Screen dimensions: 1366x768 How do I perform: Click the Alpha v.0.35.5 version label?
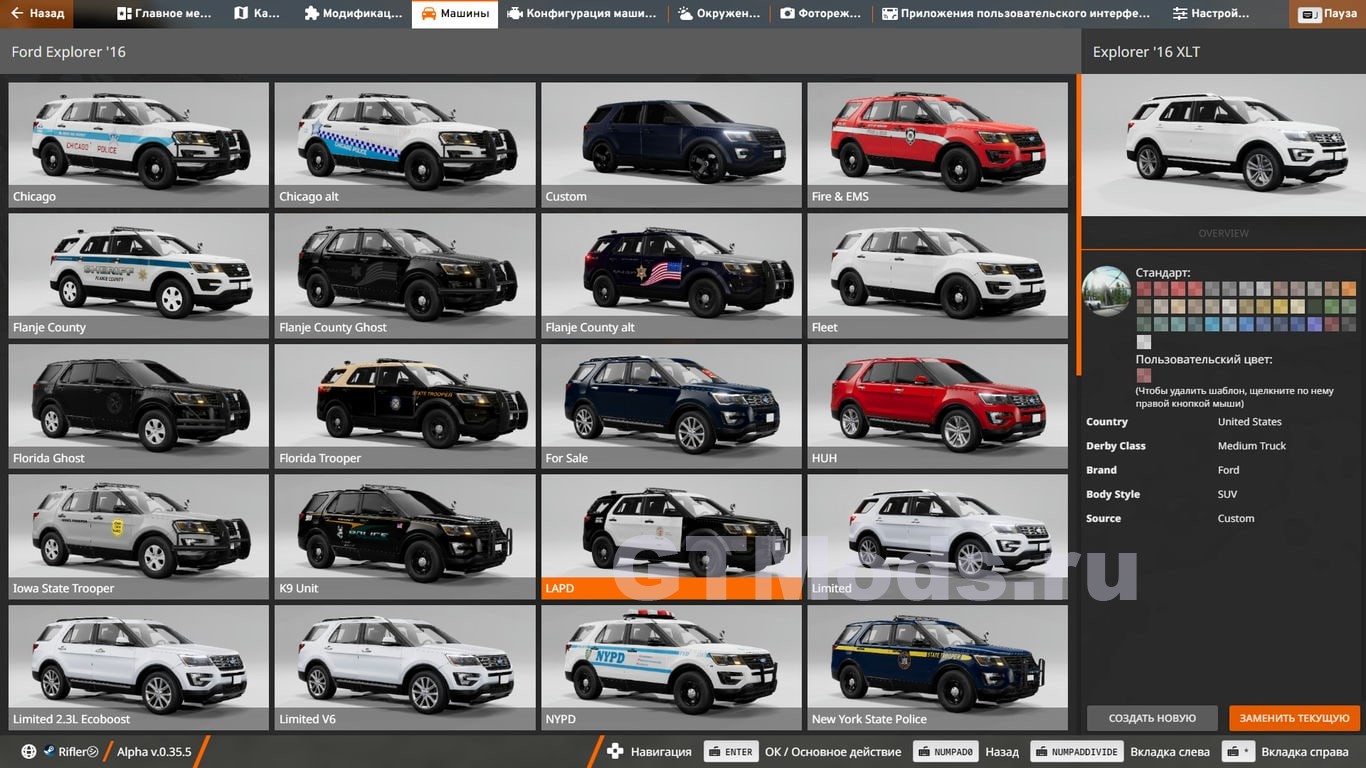click(154, 751)
